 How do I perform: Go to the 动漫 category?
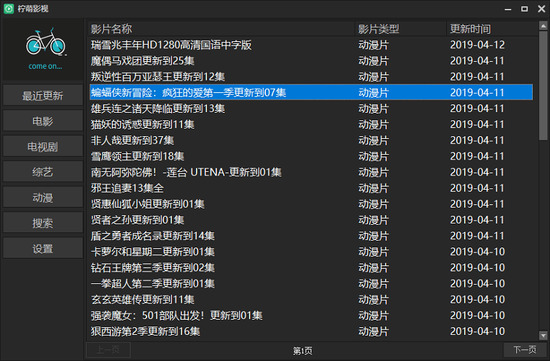click(43, 198)
